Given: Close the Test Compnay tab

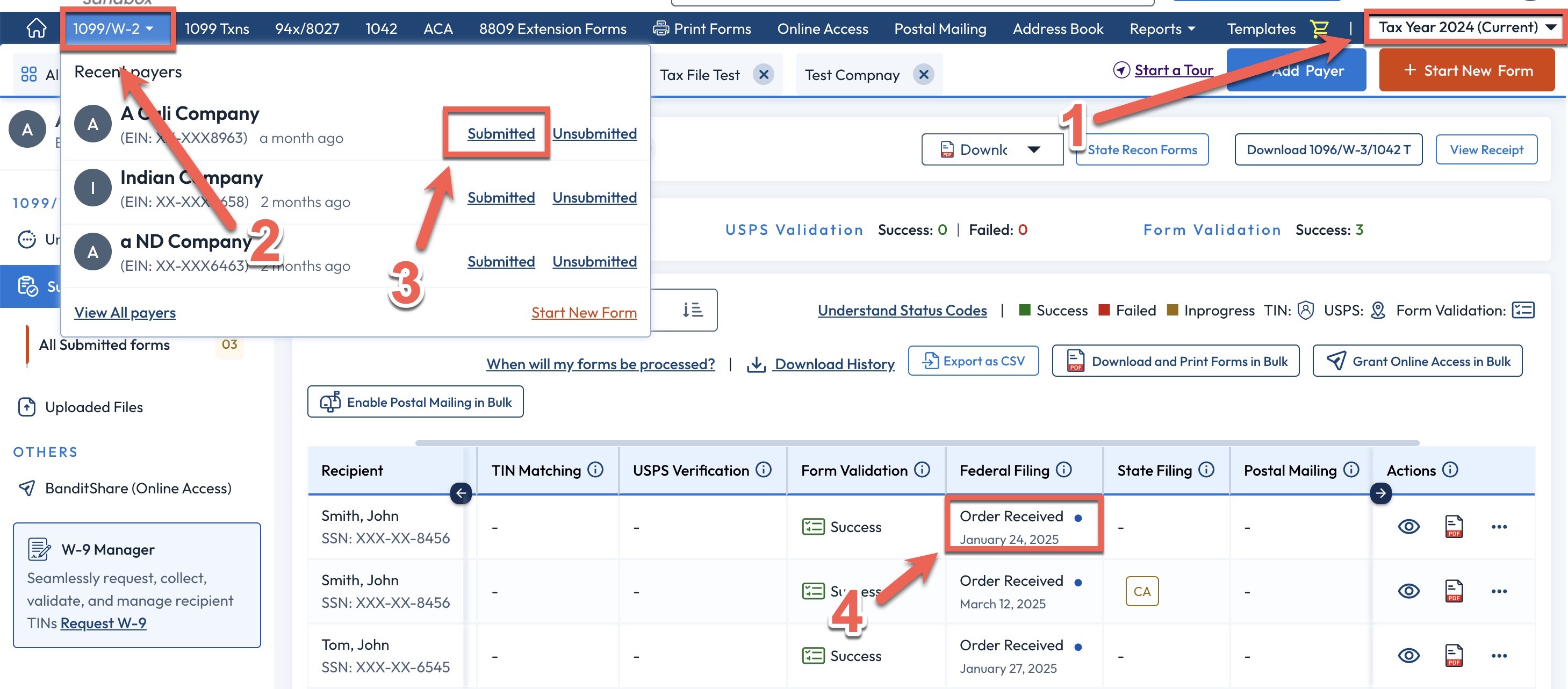Looking at the screenshot, I should click(923, 75).
